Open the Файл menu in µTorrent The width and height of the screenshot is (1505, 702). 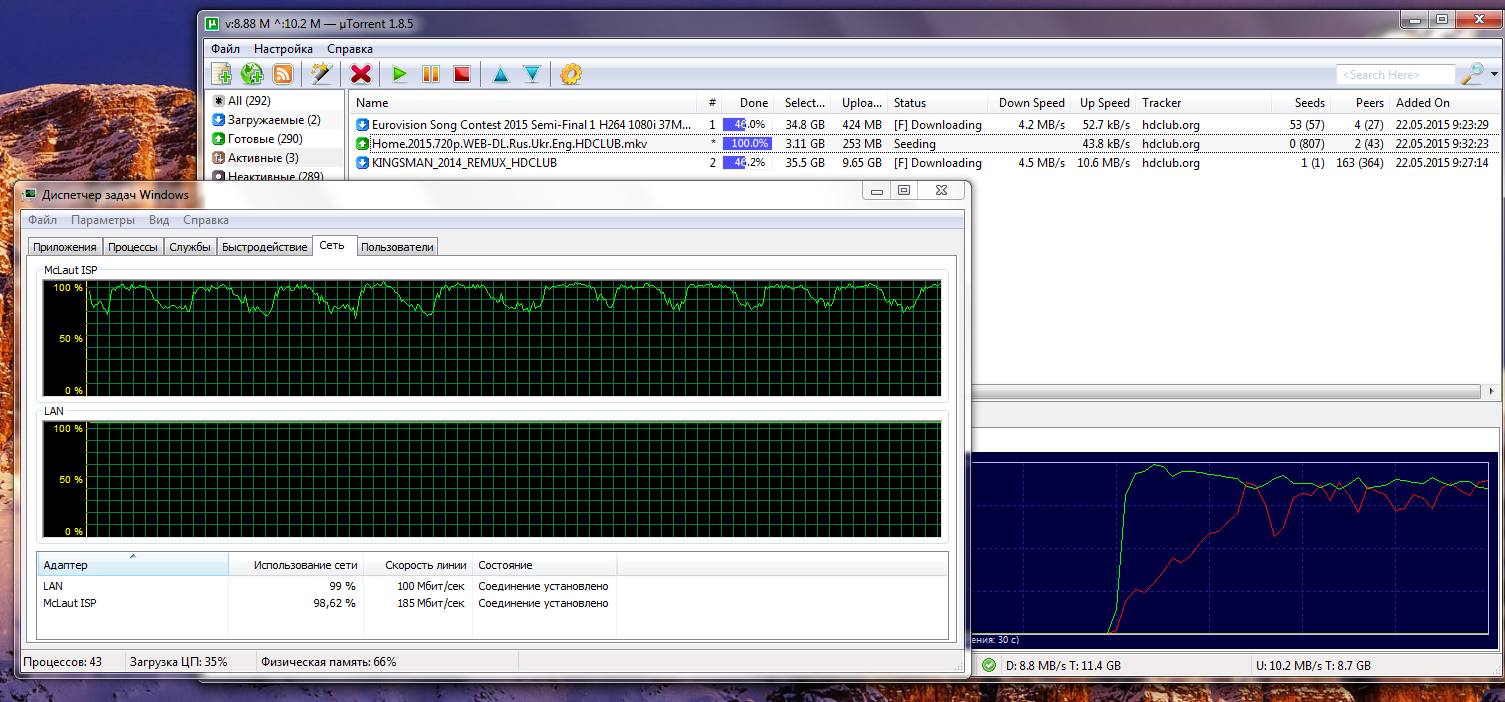[x=225, y=49]
